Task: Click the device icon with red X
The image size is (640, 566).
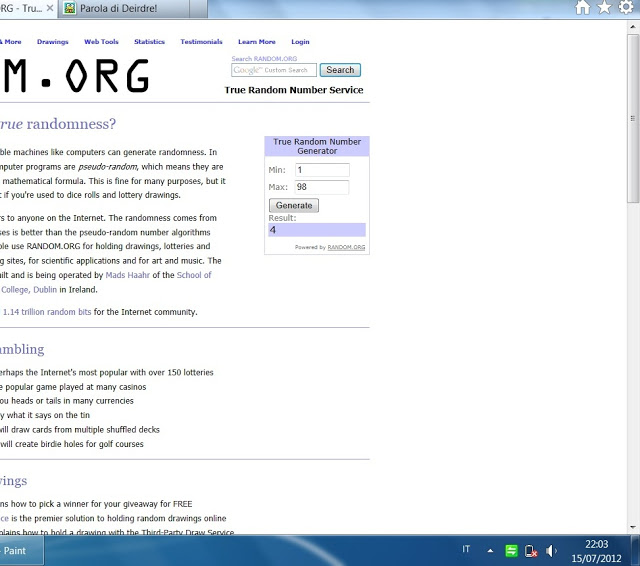Action: click(x=531, y=551)
